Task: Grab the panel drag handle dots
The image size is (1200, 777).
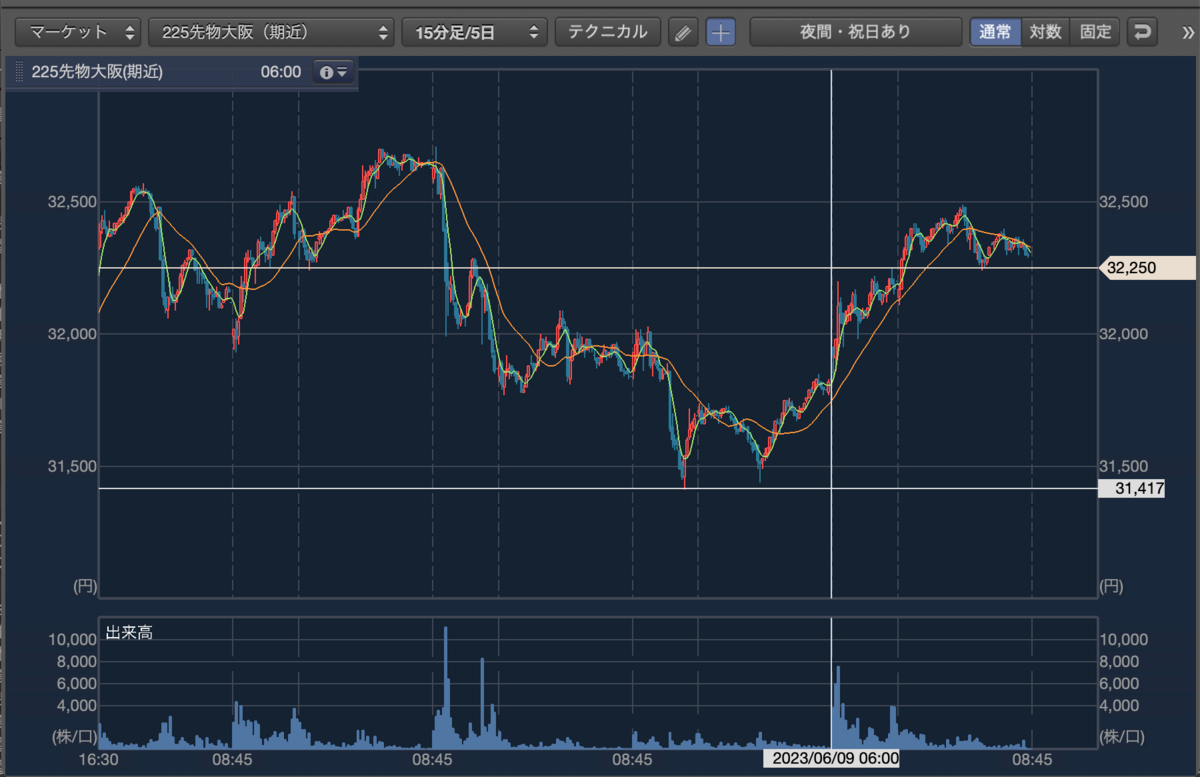Action: point(19,72)
